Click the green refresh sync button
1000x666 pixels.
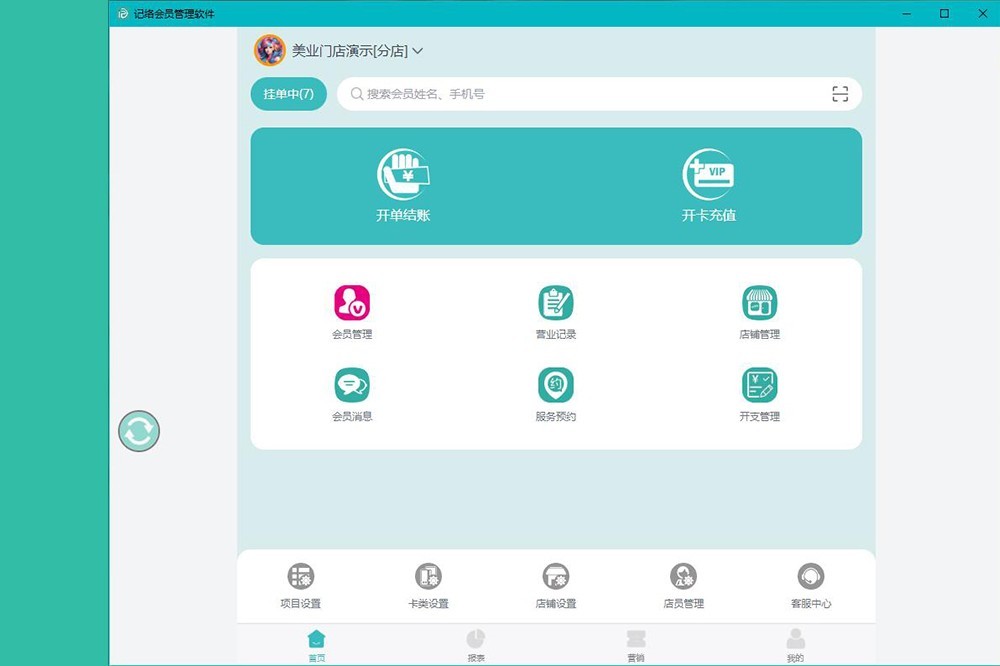[139, 431]
